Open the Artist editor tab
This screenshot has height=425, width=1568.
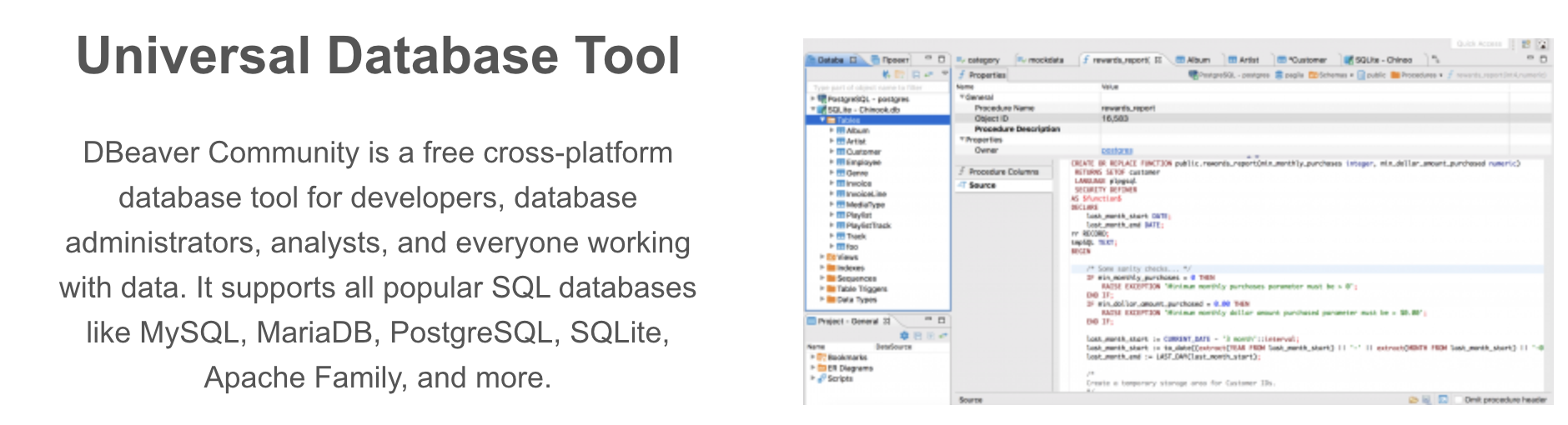pyautogui.click(x=1243, y=60)
